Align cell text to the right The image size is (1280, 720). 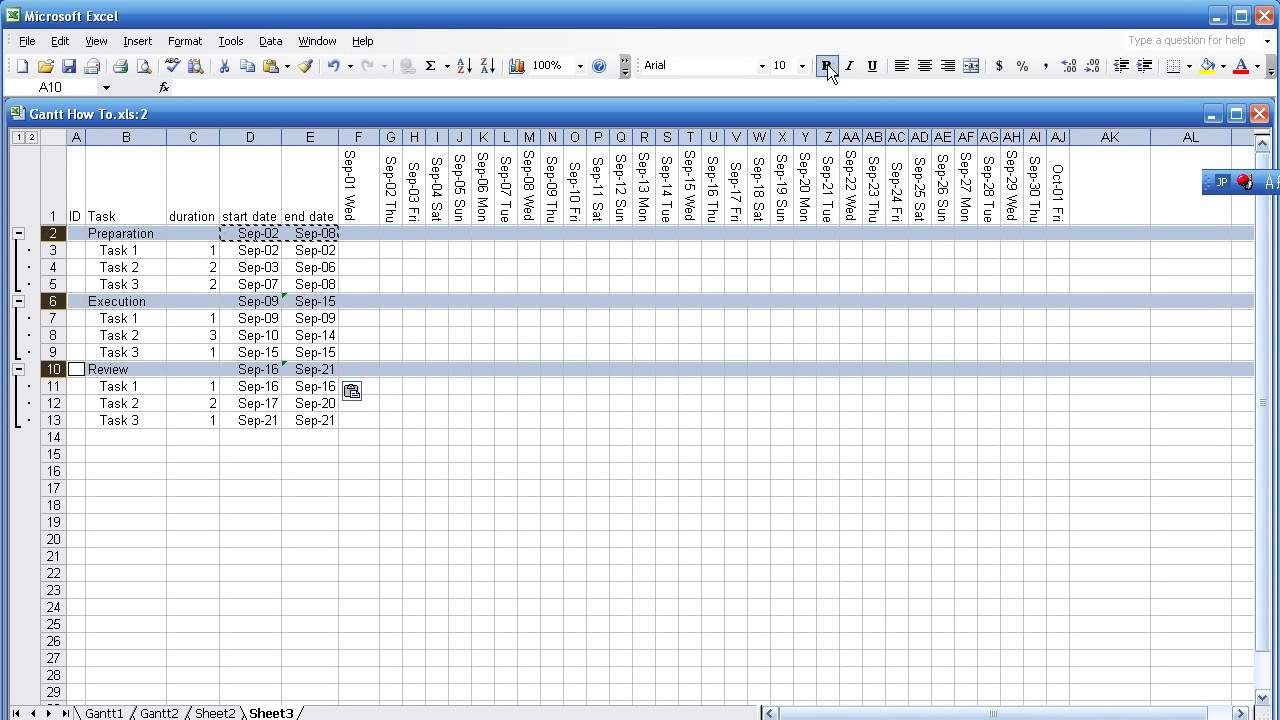[948, 66]
